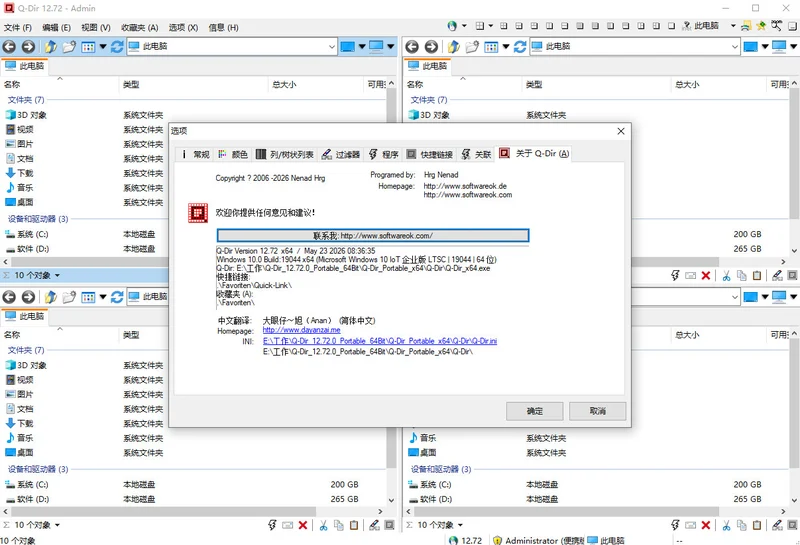Expand the top-right pane address bar dropdown

tap(735, 47)
